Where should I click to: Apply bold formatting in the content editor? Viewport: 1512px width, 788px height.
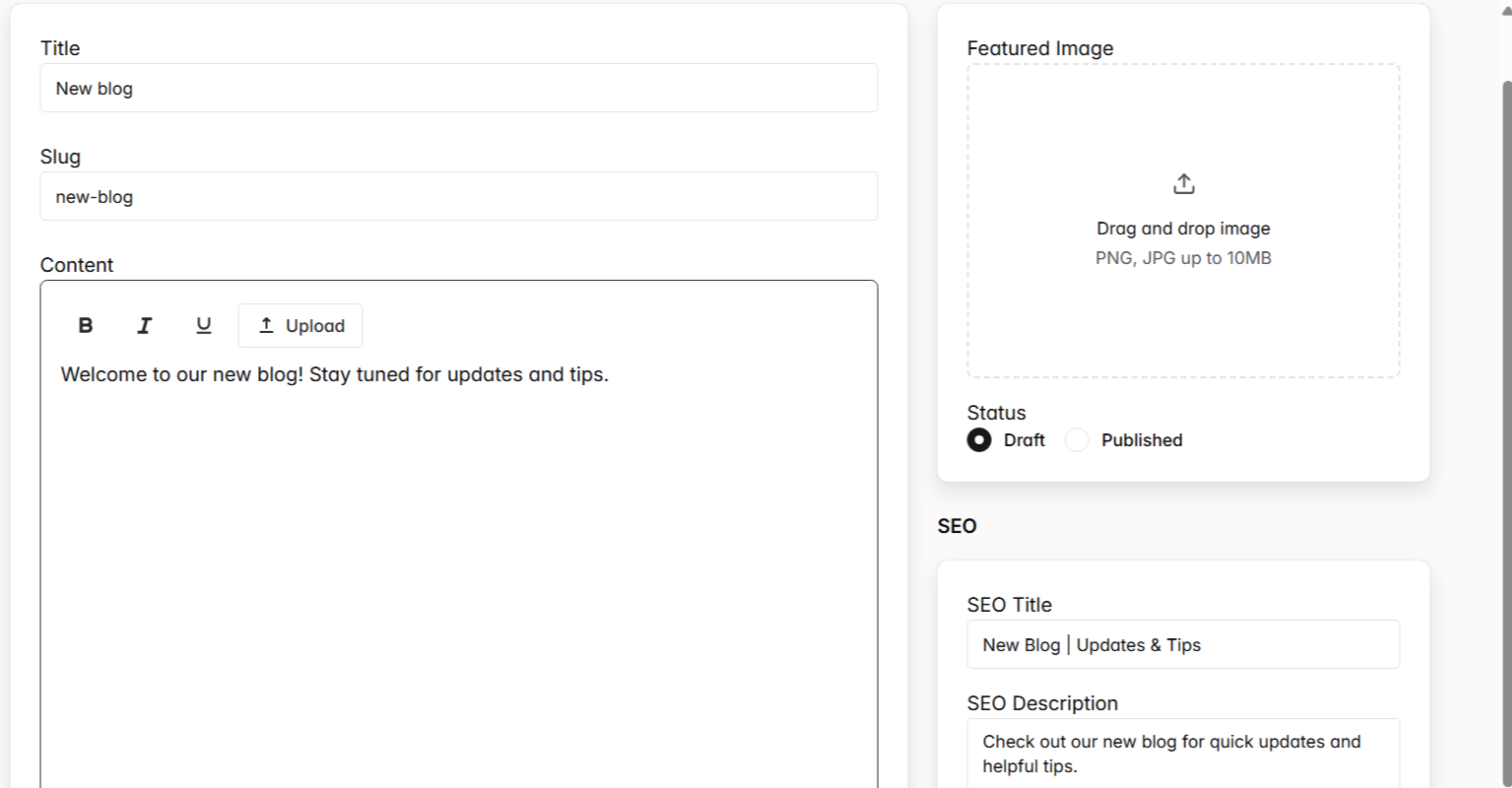tap(86, 326)
